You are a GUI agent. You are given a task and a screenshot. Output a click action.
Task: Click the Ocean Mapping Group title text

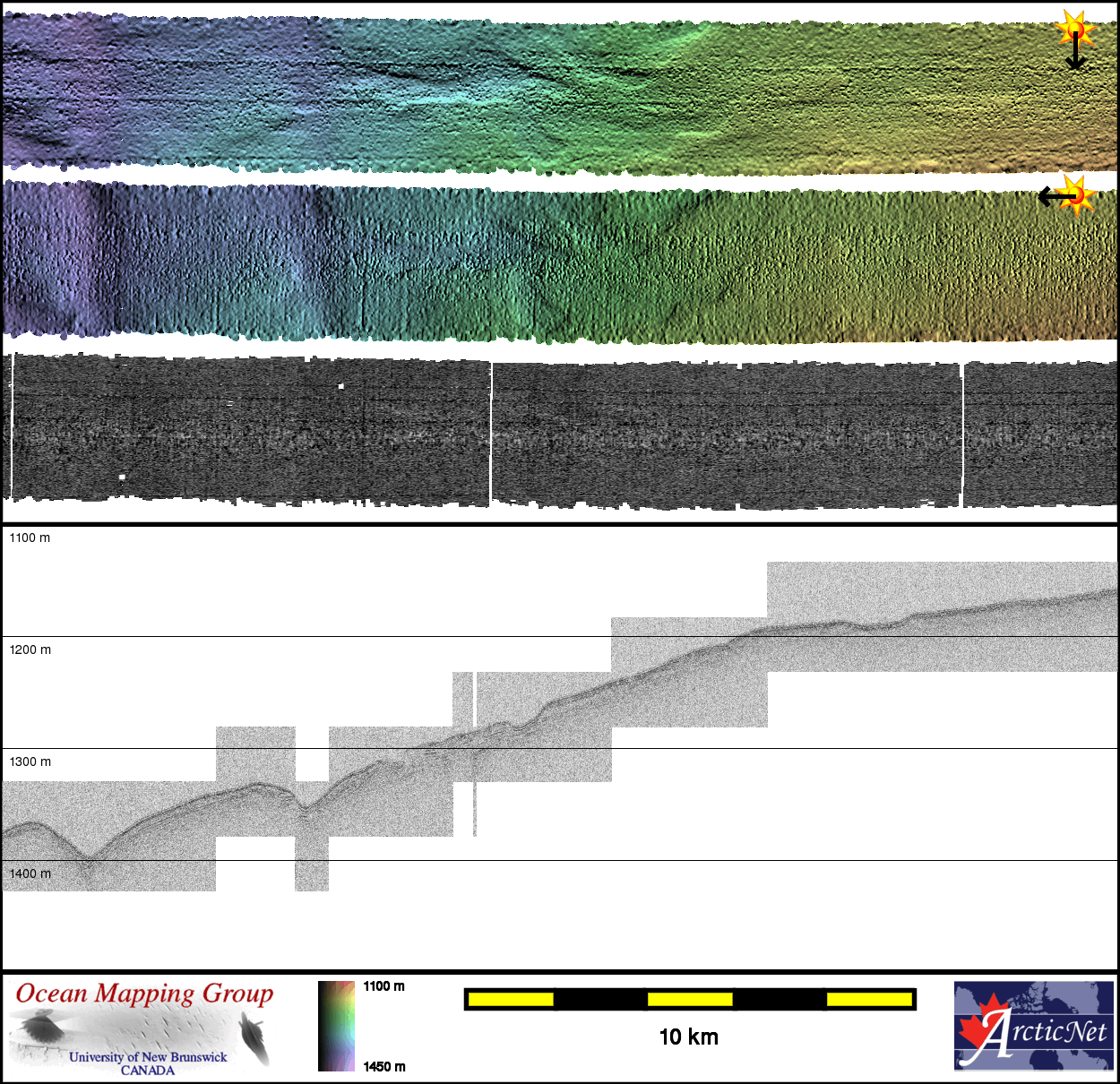[x=144, y=994]
